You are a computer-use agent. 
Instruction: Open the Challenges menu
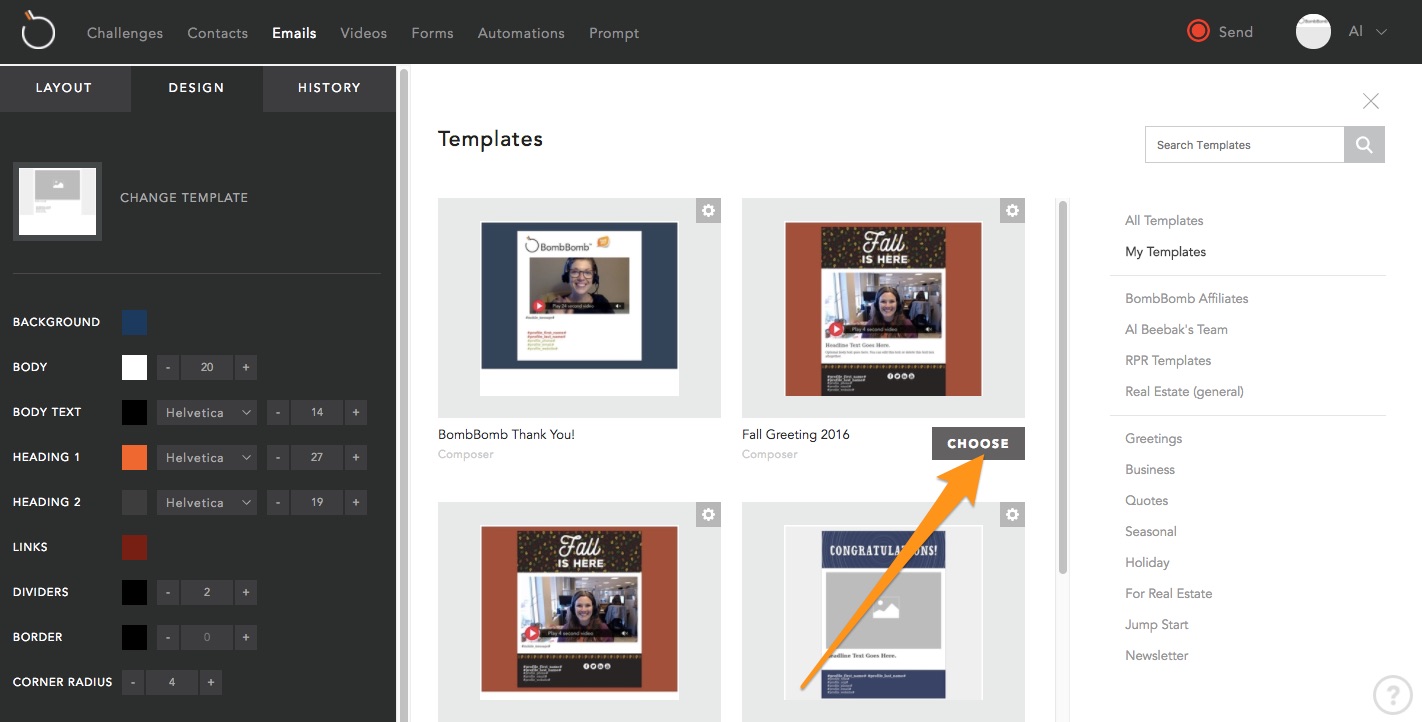click(125, 33)
